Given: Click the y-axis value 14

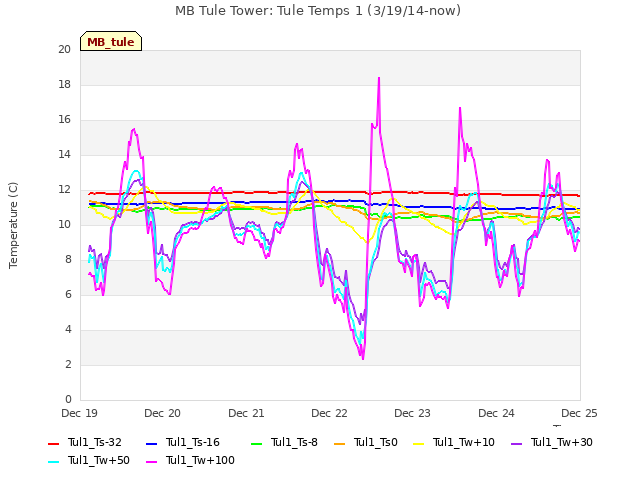Looking at the screenshot, I should click(64, 155).
